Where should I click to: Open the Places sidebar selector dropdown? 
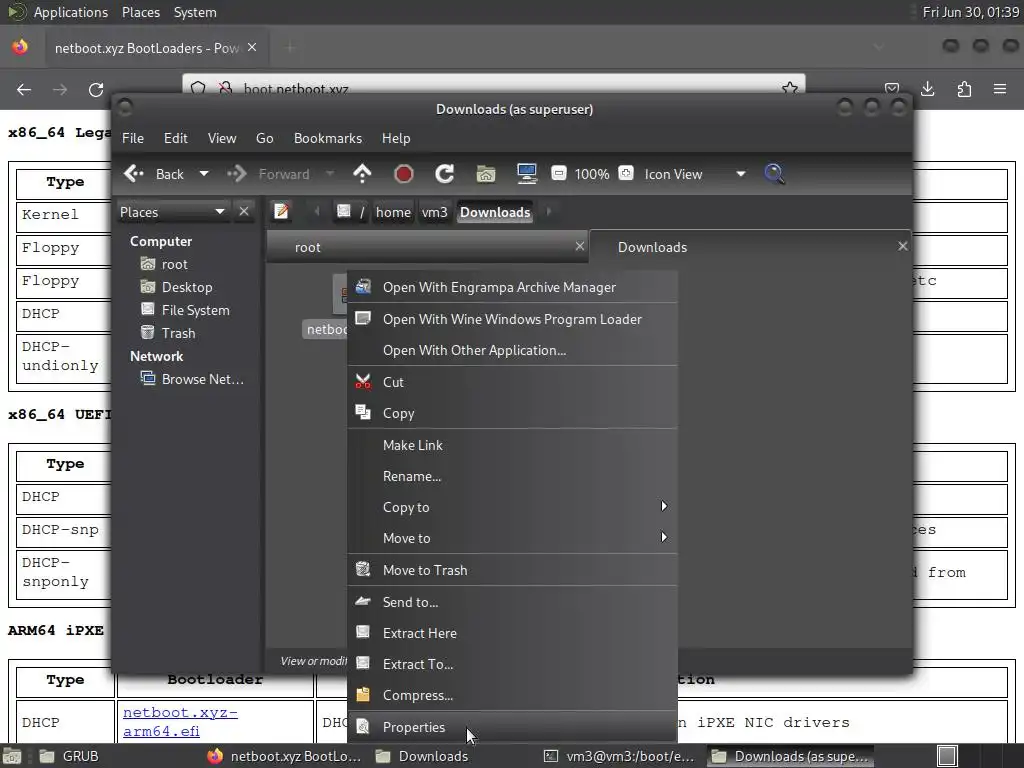(172, 212)
